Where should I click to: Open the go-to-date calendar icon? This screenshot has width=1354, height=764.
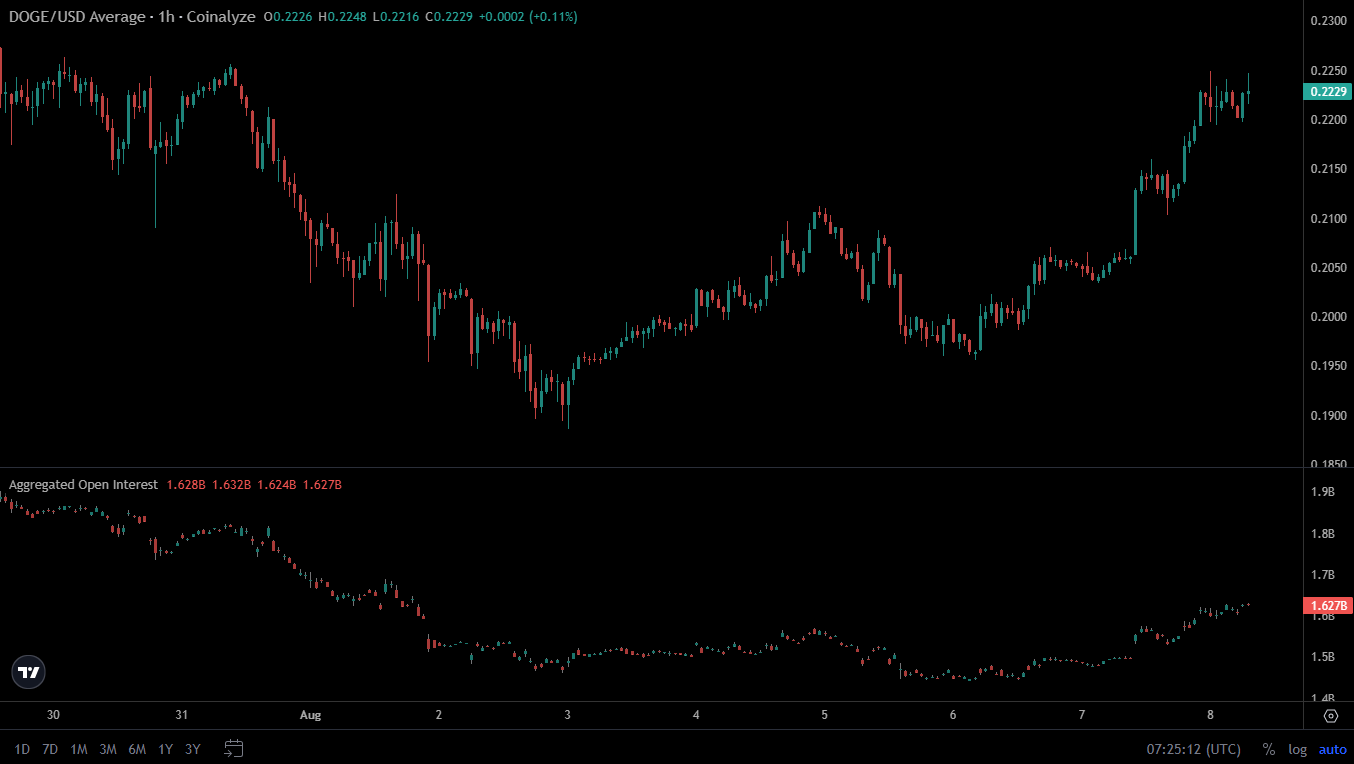[x=234, y=748]
